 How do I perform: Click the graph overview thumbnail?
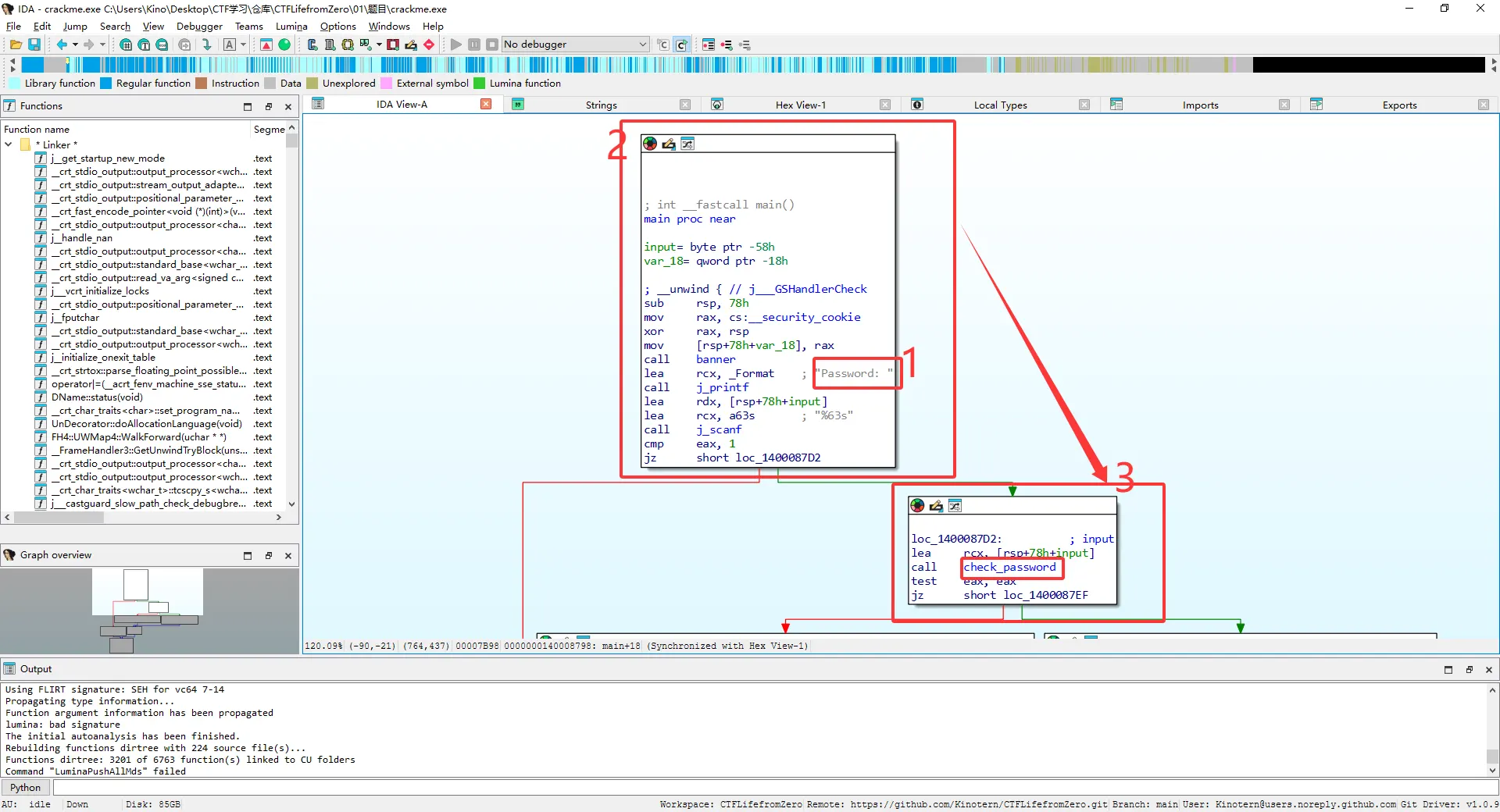point(149,611)
